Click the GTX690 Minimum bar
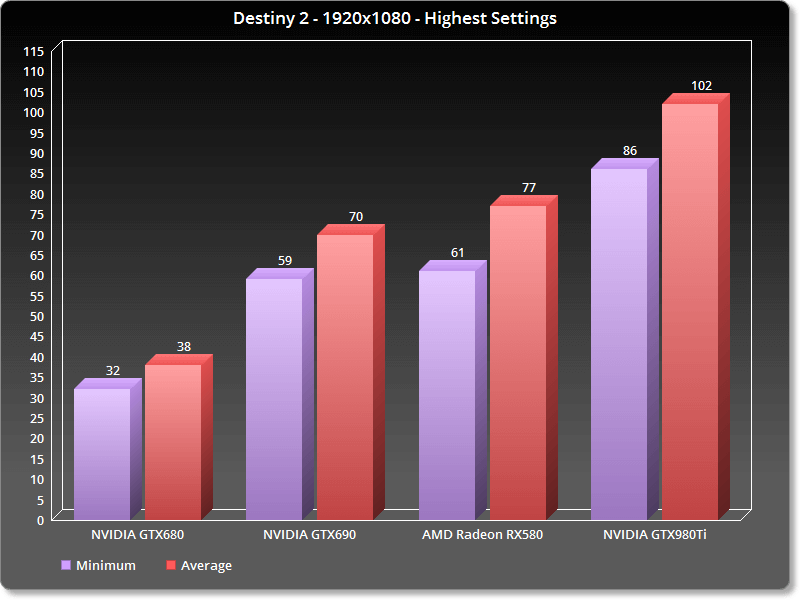This screenshot has height=600, width=800. click(274, 398)
